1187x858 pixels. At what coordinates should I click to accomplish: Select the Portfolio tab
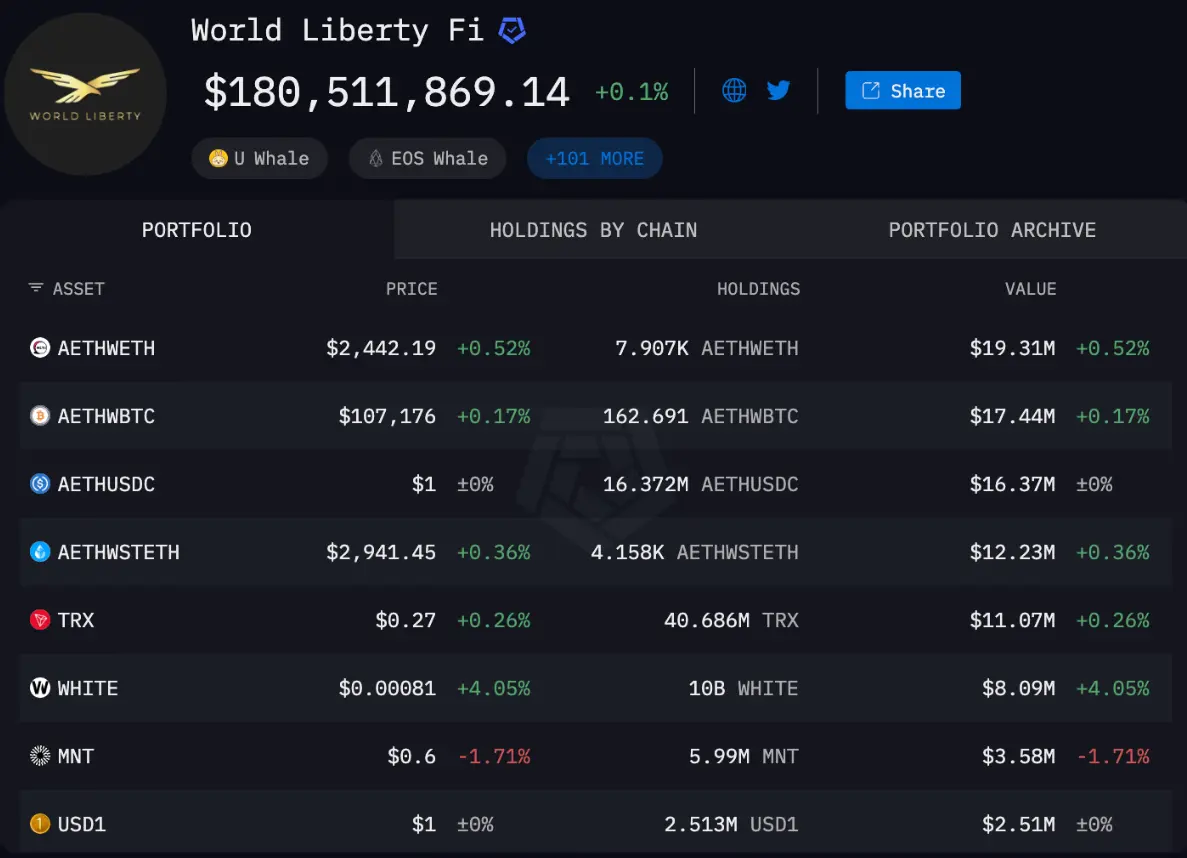coord(196,230)
